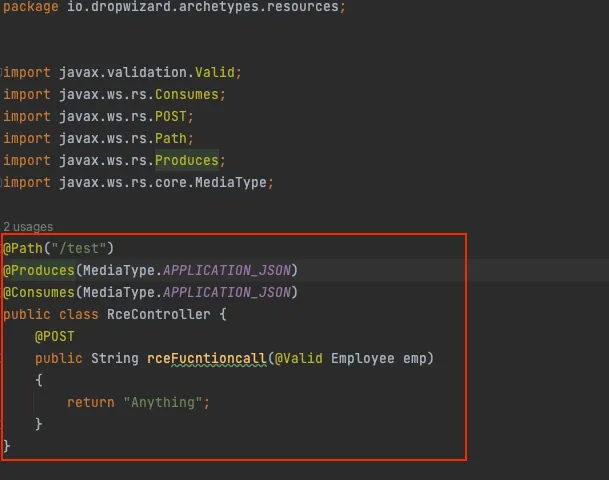Click the "public" keyword before class
This screenshot has height=480, width=609.
[x=27, y=315]
